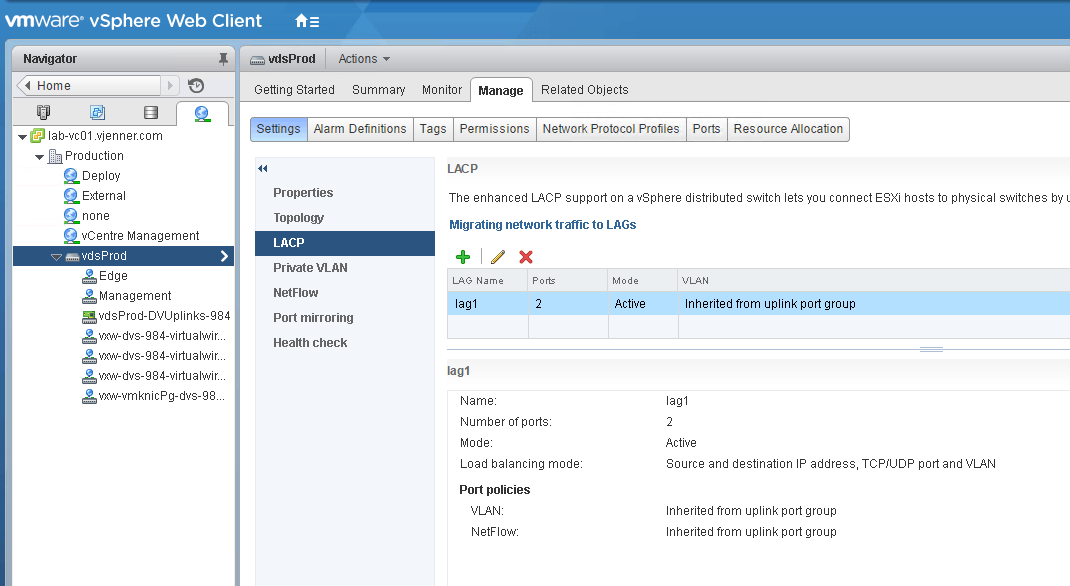This screenshot has height=586, width=1070.
Task: Click the Edge port group icon
Action: tap(89, 276)
